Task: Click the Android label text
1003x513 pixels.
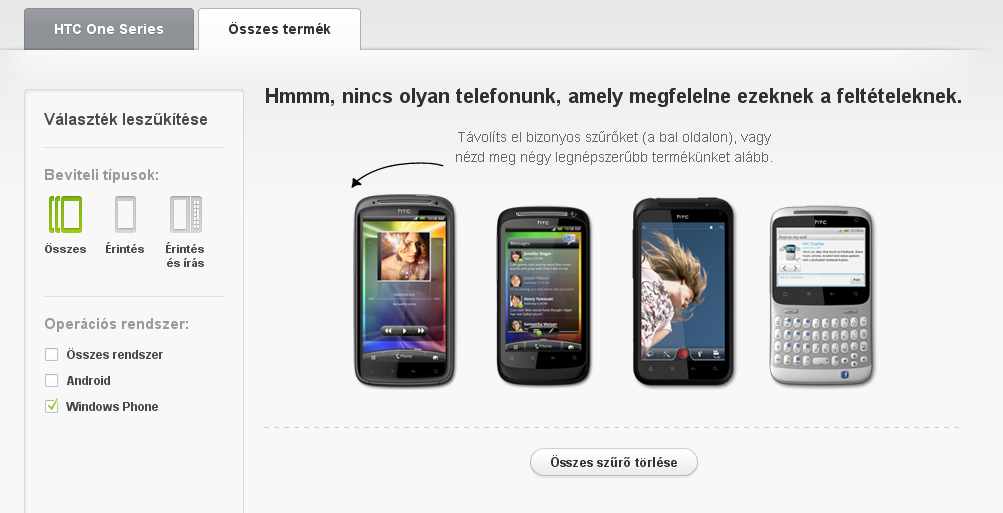Action: tap(88, 381)
